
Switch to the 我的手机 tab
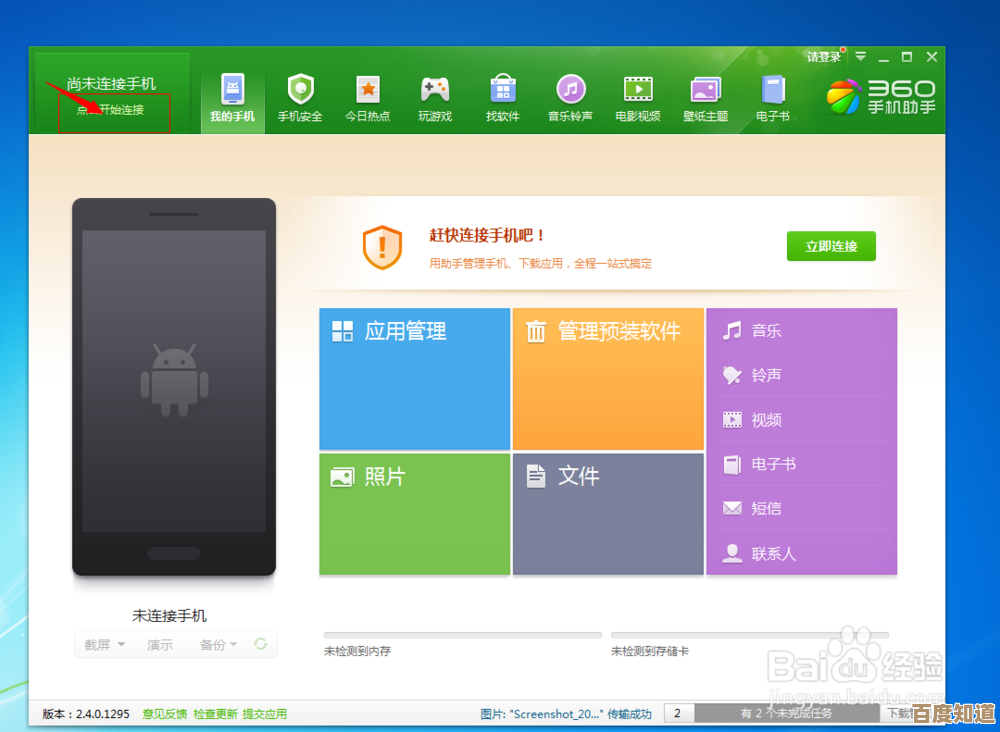point(232,98)
